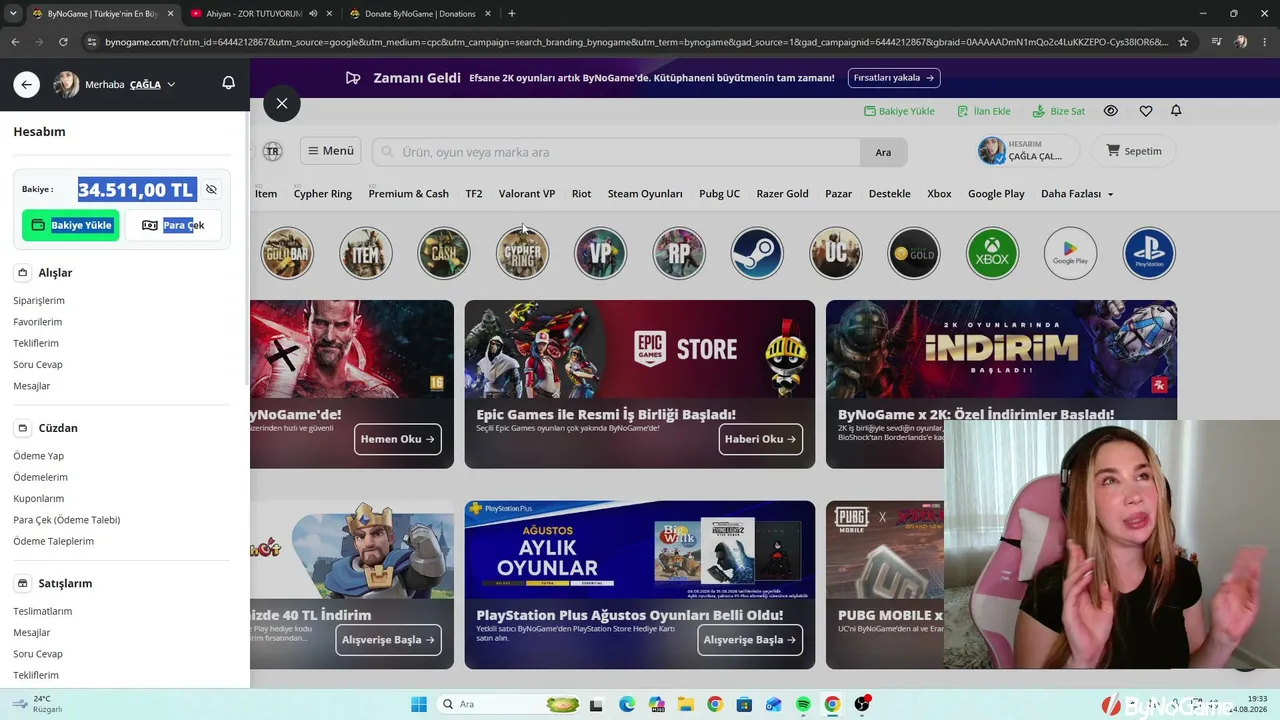Viewport: 1280px width, 720px height.
Task: Select Valorant VP category tab
Action: coord(527,194)
